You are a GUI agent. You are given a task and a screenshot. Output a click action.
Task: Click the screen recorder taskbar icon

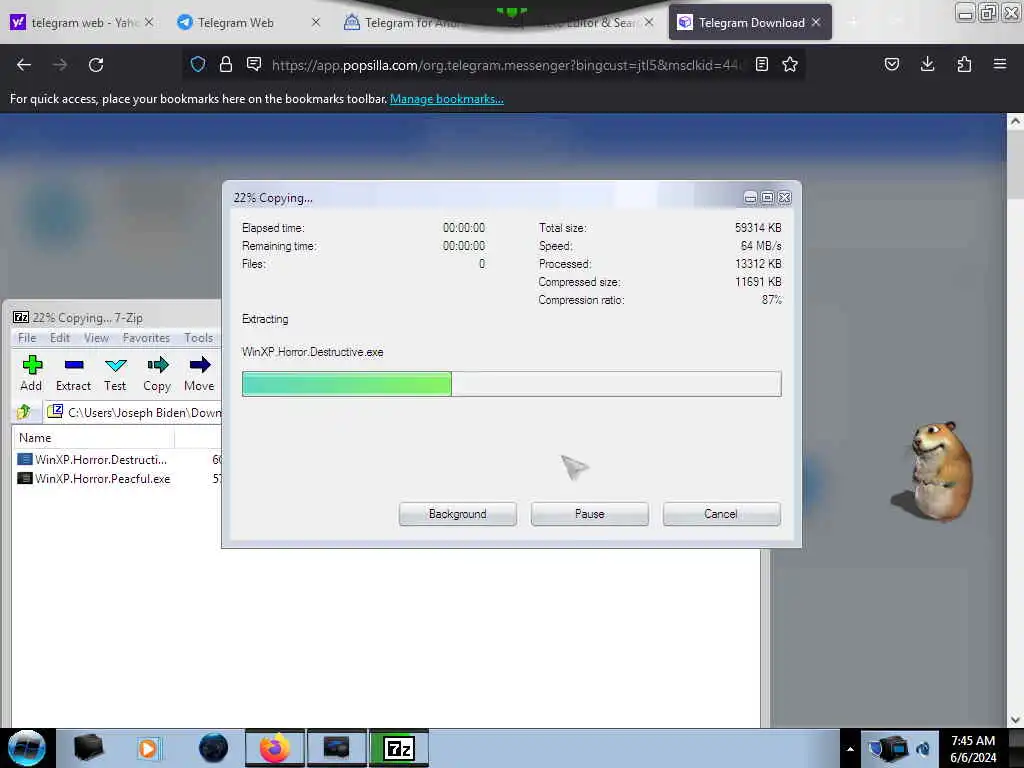337,748
